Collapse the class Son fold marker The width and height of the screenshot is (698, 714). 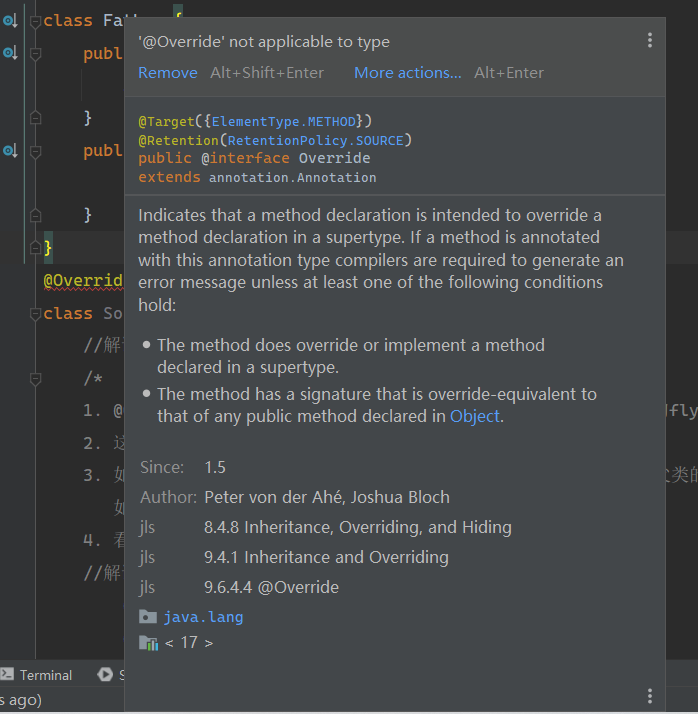pos(35,314)
